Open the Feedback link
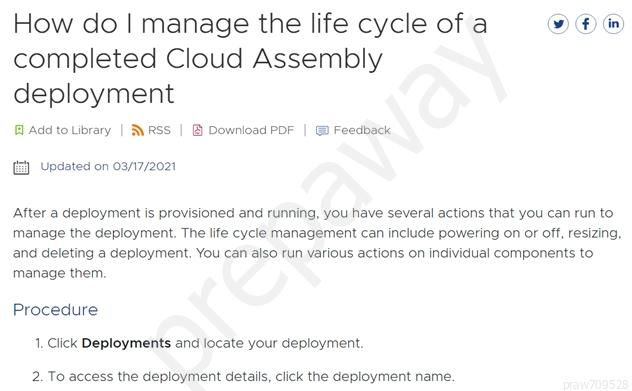Image resolution: width=632 pixels, height=391 pixels. 362,130
